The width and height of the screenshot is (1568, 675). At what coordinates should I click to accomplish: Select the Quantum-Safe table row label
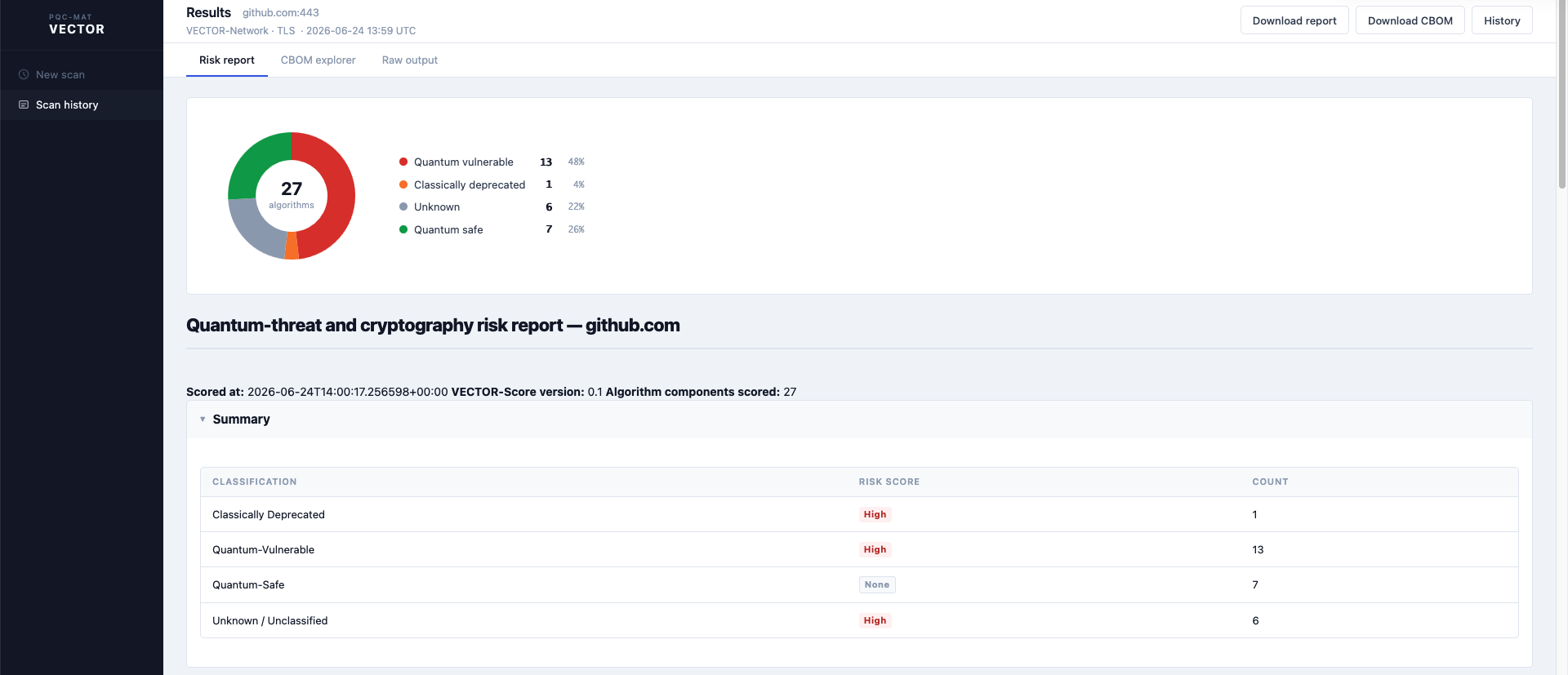[x=248, y=584]
